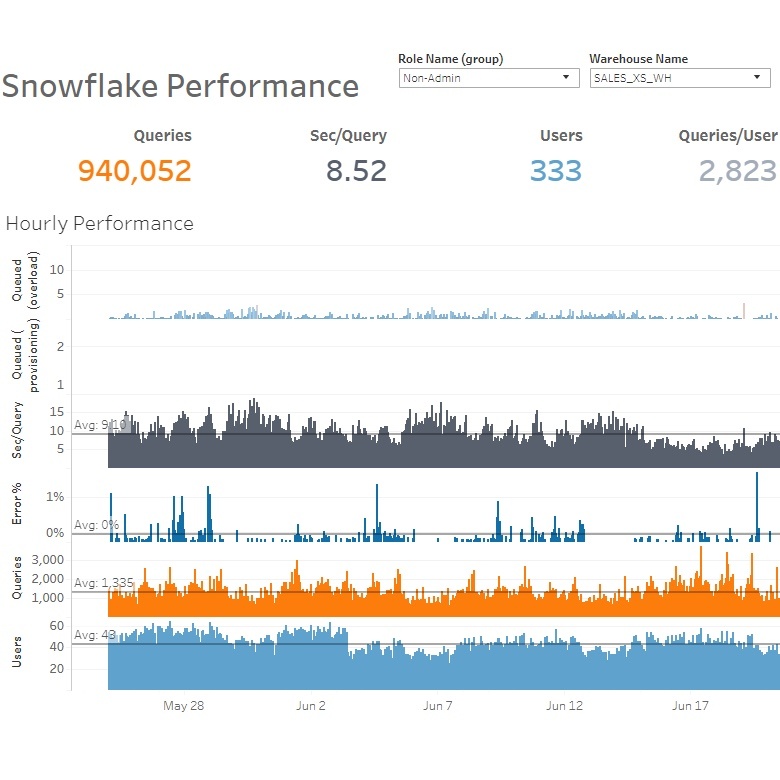Open the Role Name (group) dropdown
The image size is (780, 780).
[488, 78]
